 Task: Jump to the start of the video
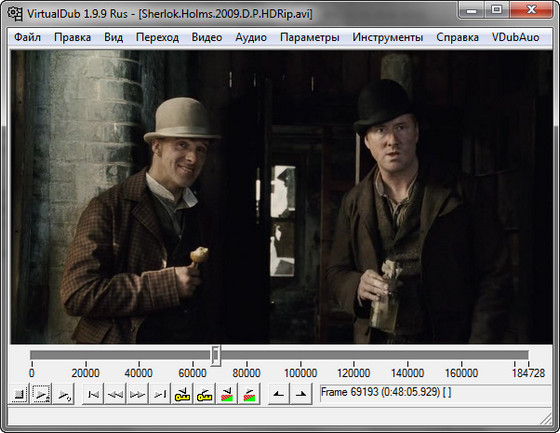[93, 394]
